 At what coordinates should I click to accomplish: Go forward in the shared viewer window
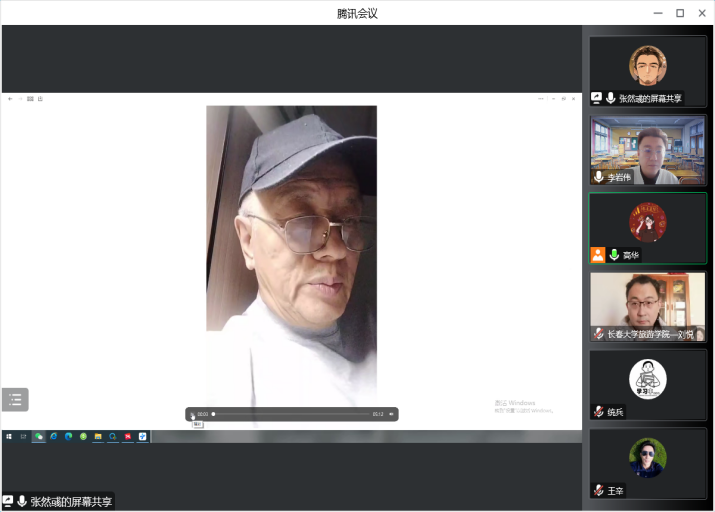click(20, 98)
